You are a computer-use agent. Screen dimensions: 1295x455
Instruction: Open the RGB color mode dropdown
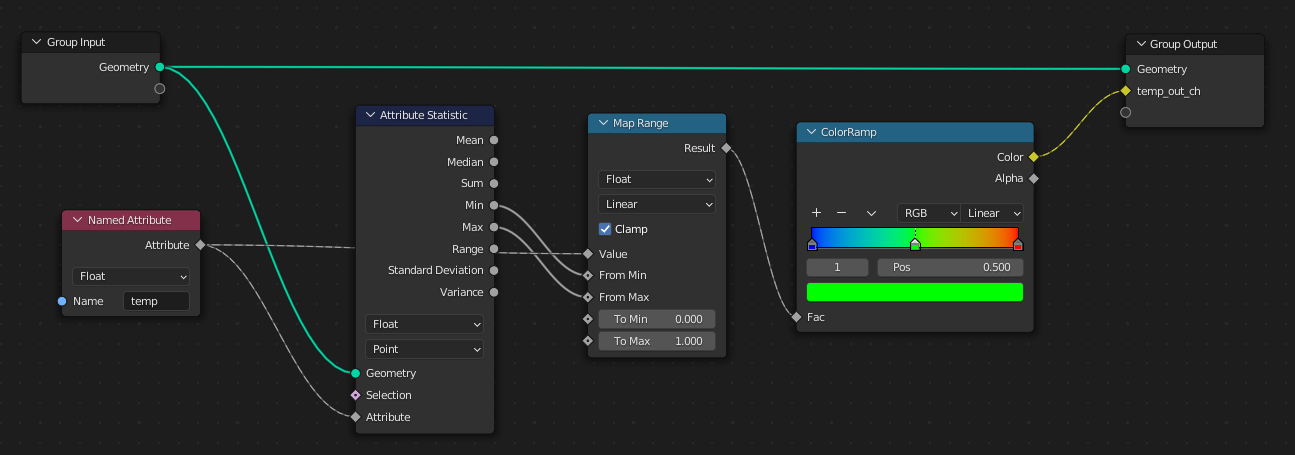coord(926,213)
